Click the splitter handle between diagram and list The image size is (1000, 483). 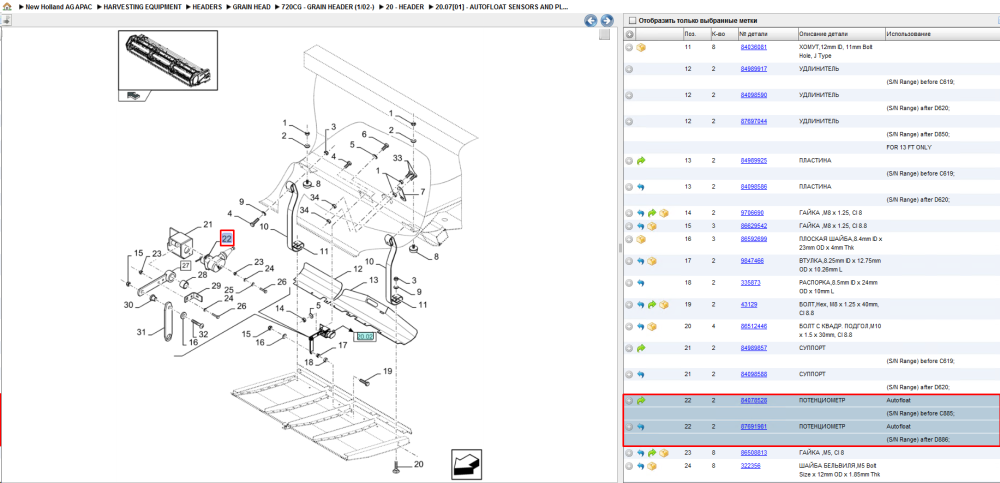point(620,248)
